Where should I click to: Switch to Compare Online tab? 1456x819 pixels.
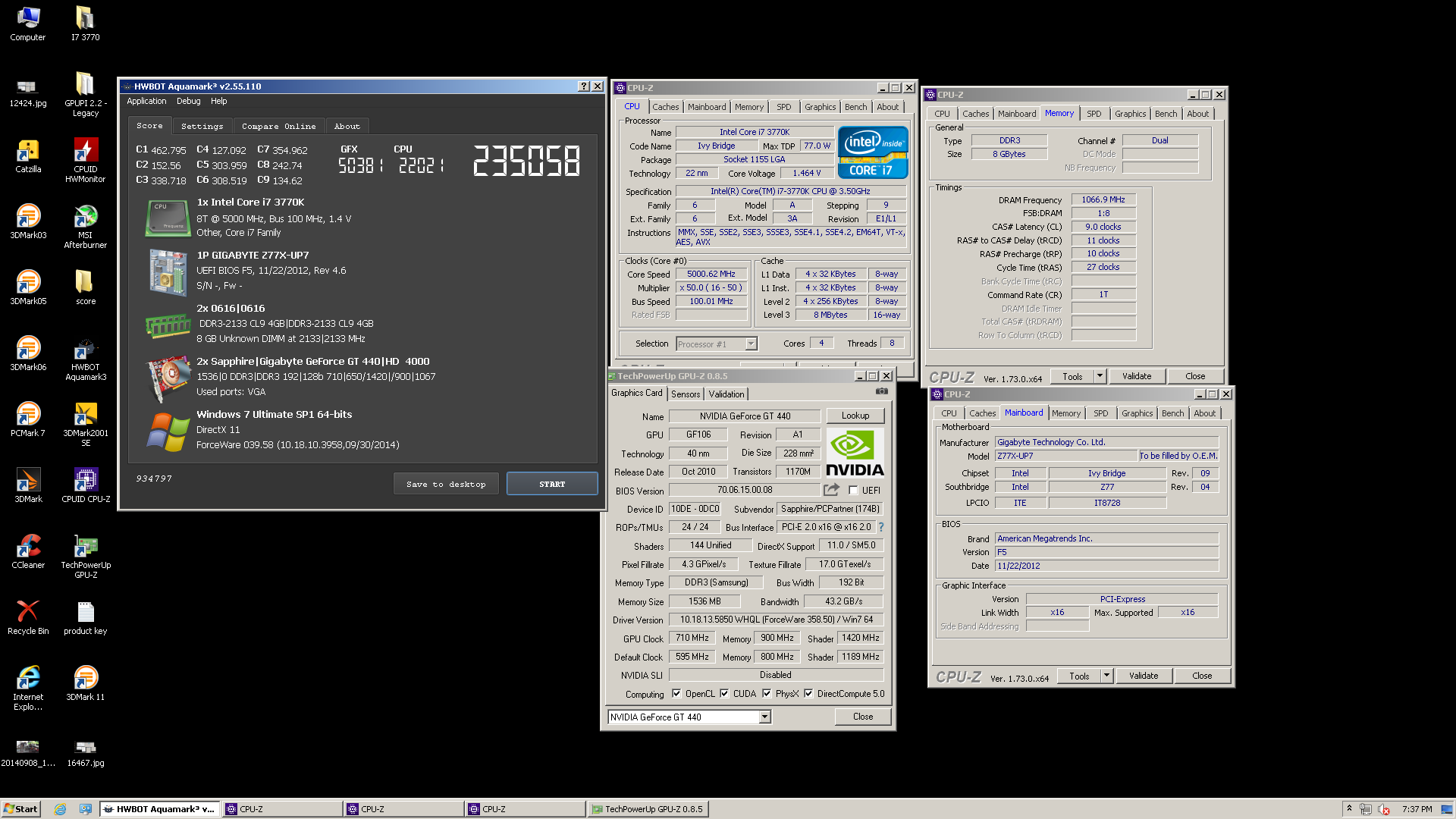(278, 126)
